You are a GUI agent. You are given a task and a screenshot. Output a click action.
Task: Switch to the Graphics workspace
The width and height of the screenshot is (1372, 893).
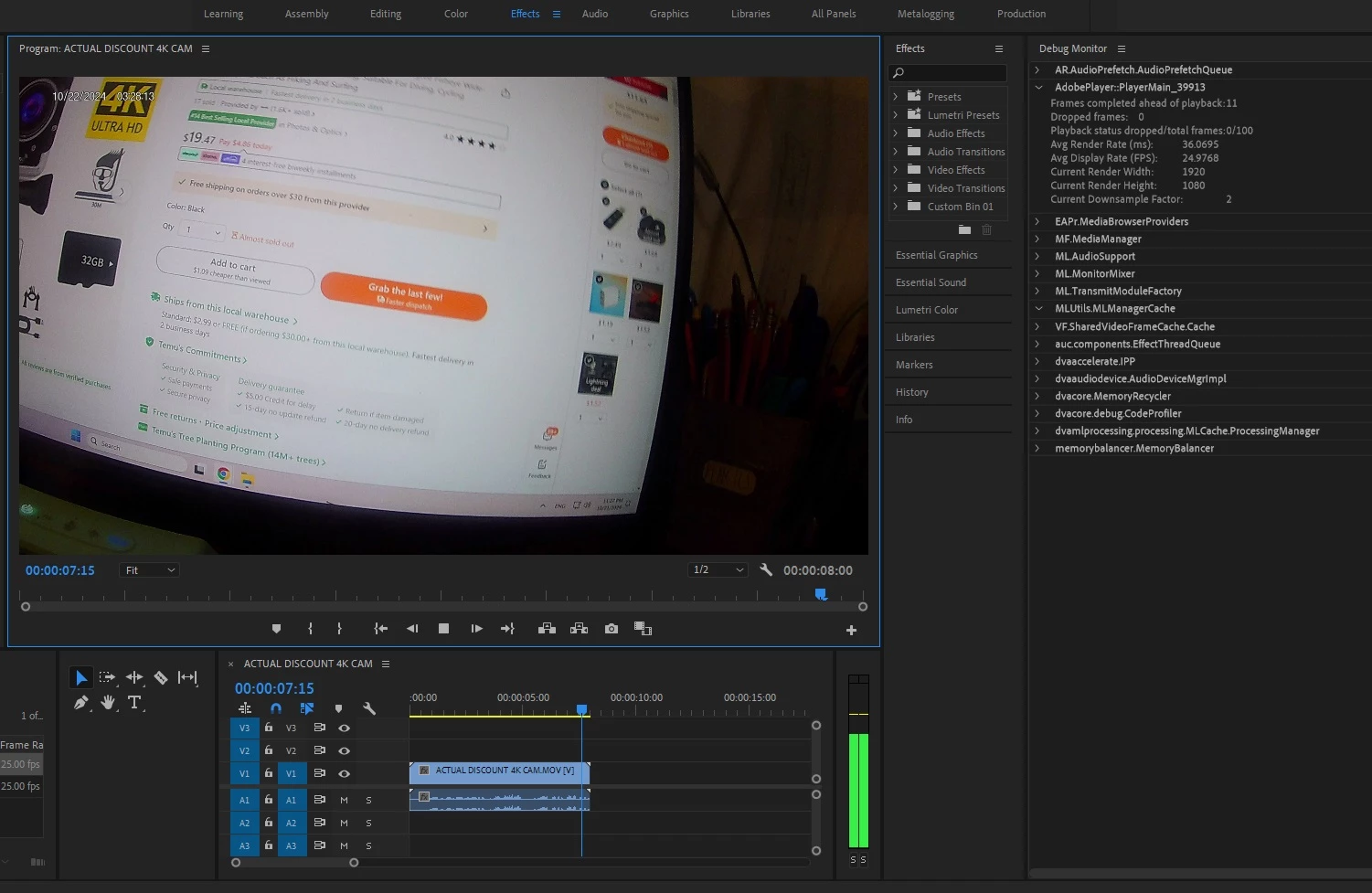tap(669, 14)
